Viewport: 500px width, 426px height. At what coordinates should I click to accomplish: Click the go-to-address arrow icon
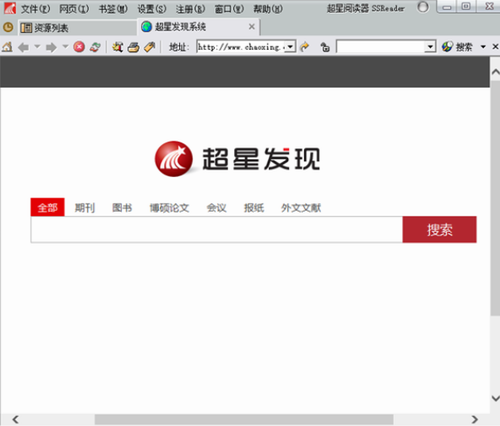click(304, 47)
